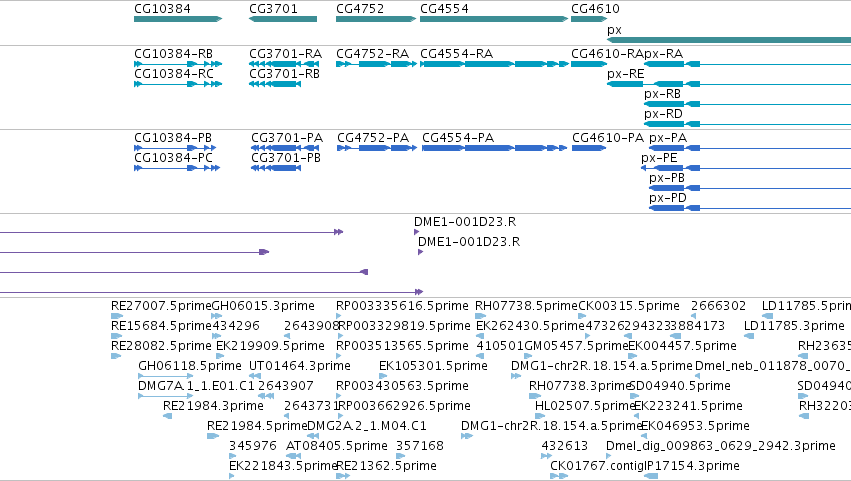Click the EK004457.5prime EST label

[682, 346]
